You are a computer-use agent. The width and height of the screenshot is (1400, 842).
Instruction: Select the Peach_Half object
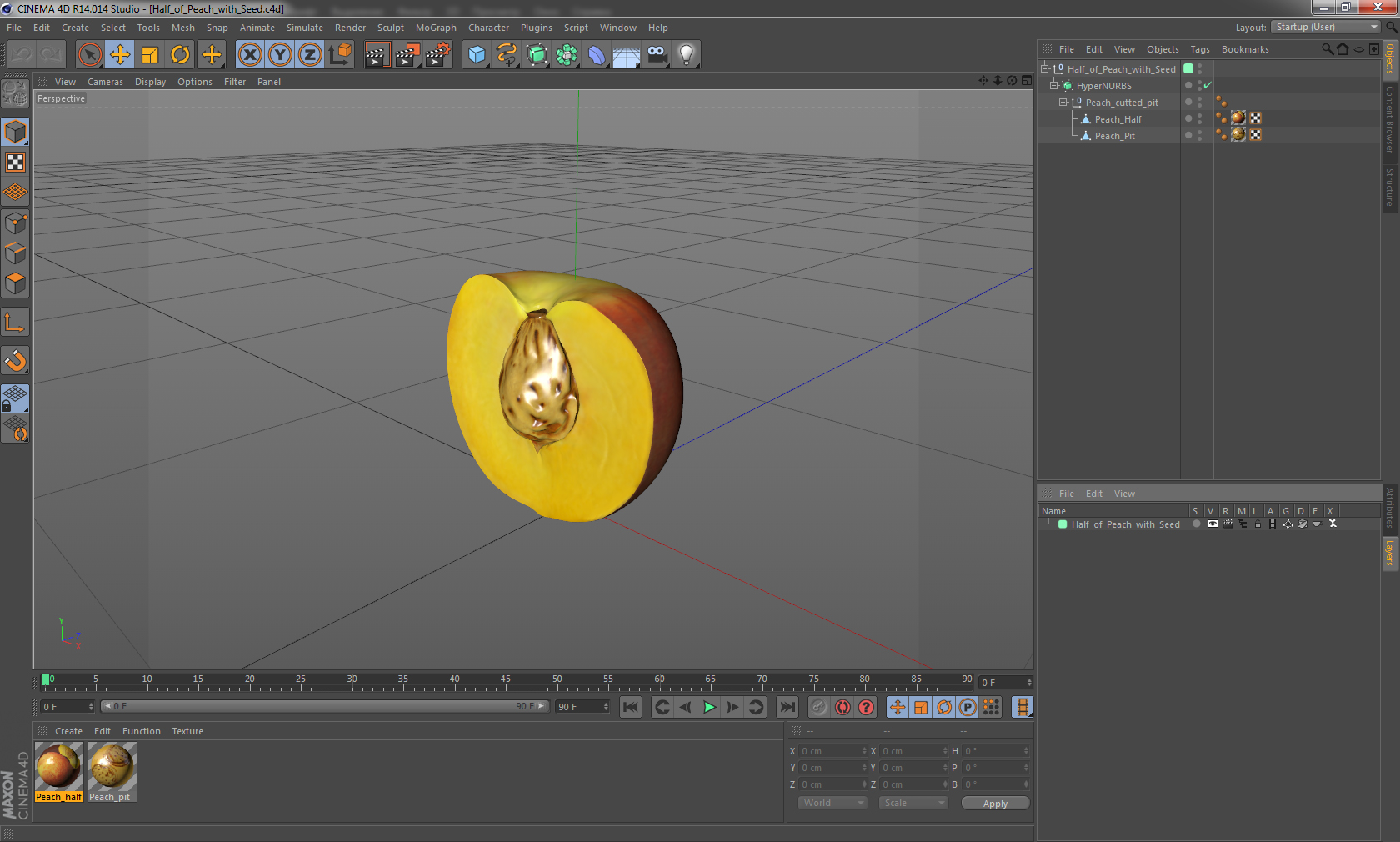point(1117,119)
